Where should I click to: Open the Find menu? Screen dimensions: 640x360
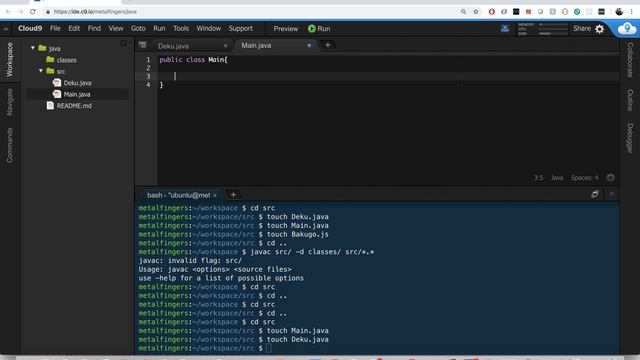point(94,29)
